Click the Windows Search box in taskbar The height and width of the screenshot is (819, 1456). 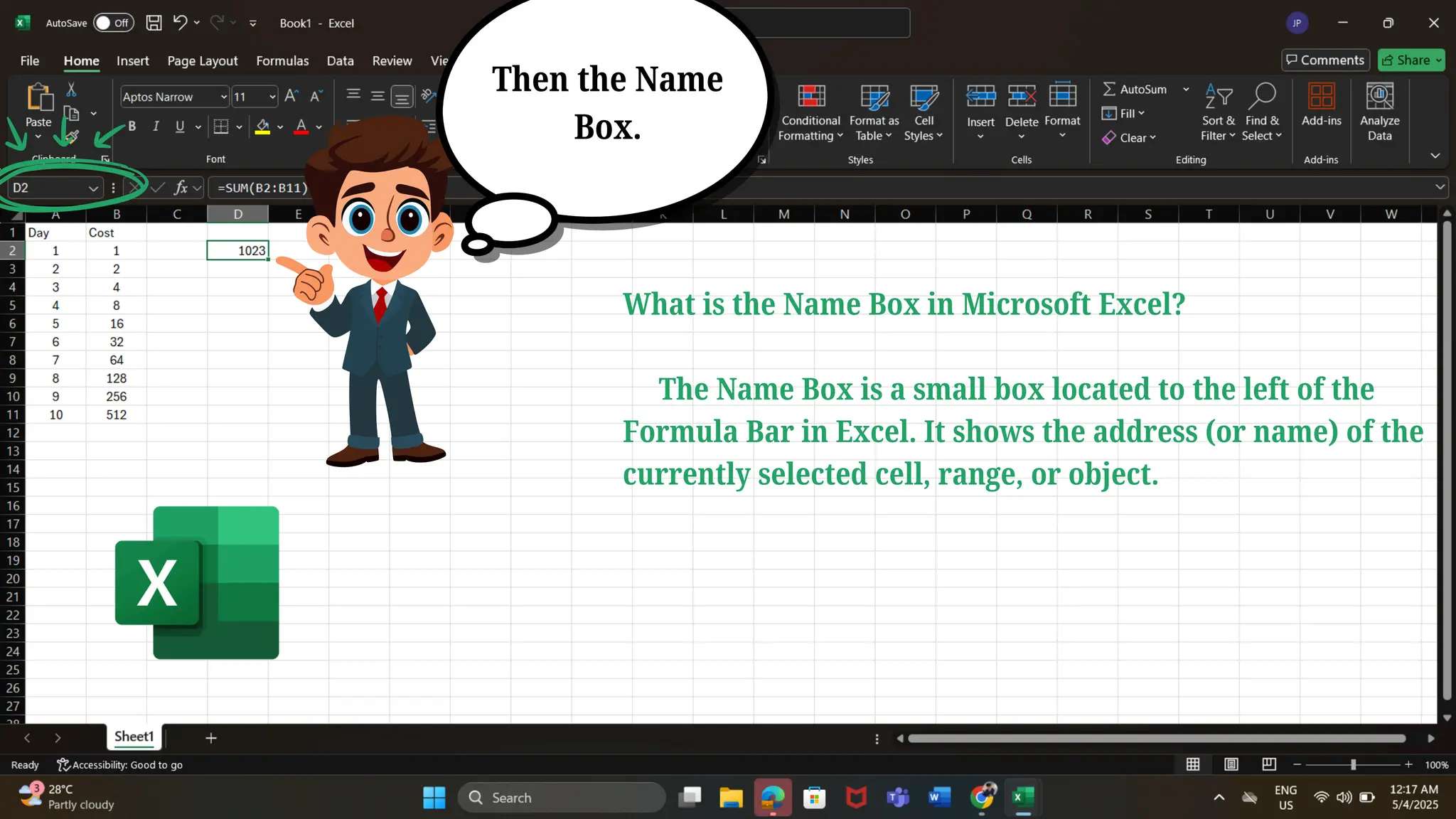pyautogui.click(x=562, y=798)
